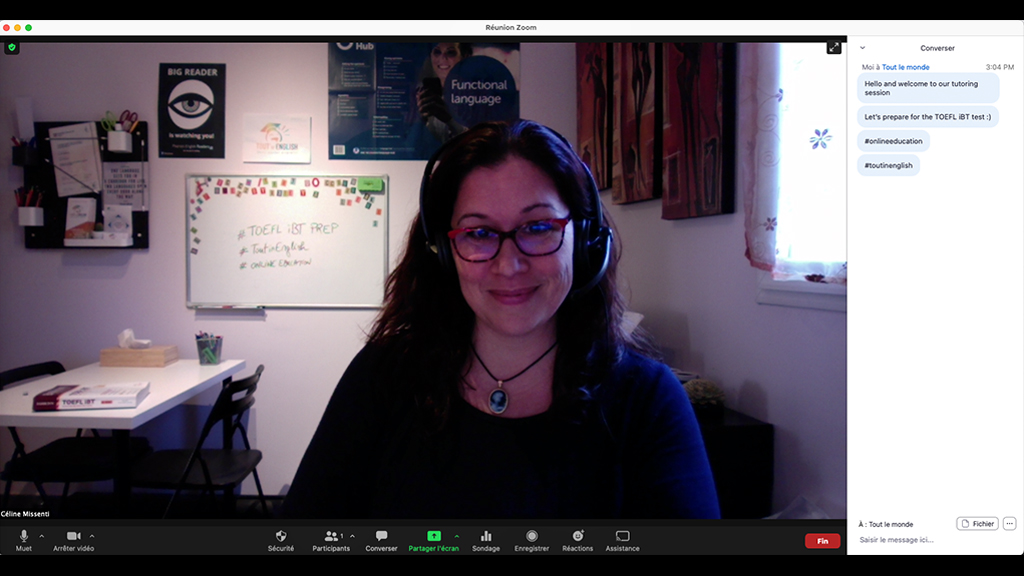The height and width of the screenshot is (576, 1024).
Task: Open the Assistance remote support icon
Action: coord(622,540)
